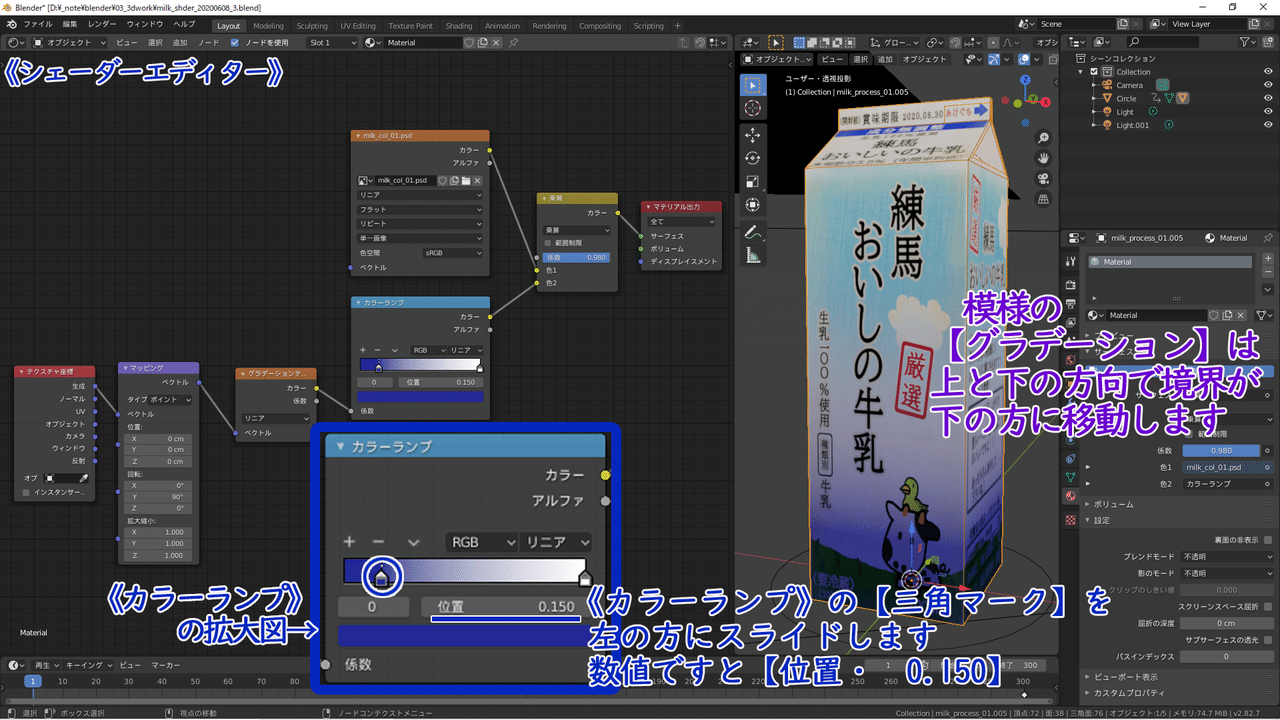Remove color stop with minus on Color Ramp
The width and height of the screenshot is (1280, 720).
[x=377, y=350]
